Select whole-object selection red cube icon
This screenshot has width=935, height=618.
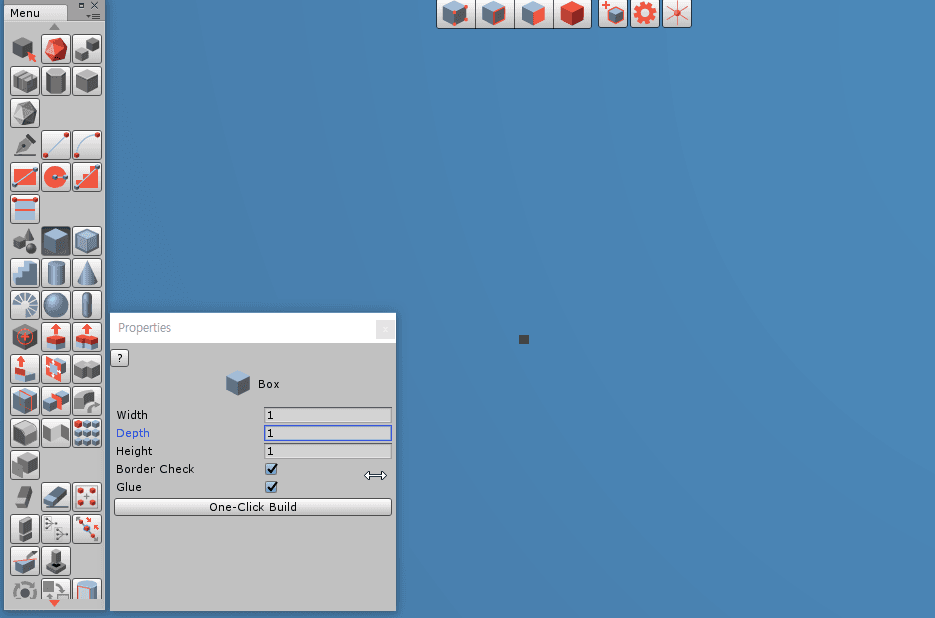572,13
